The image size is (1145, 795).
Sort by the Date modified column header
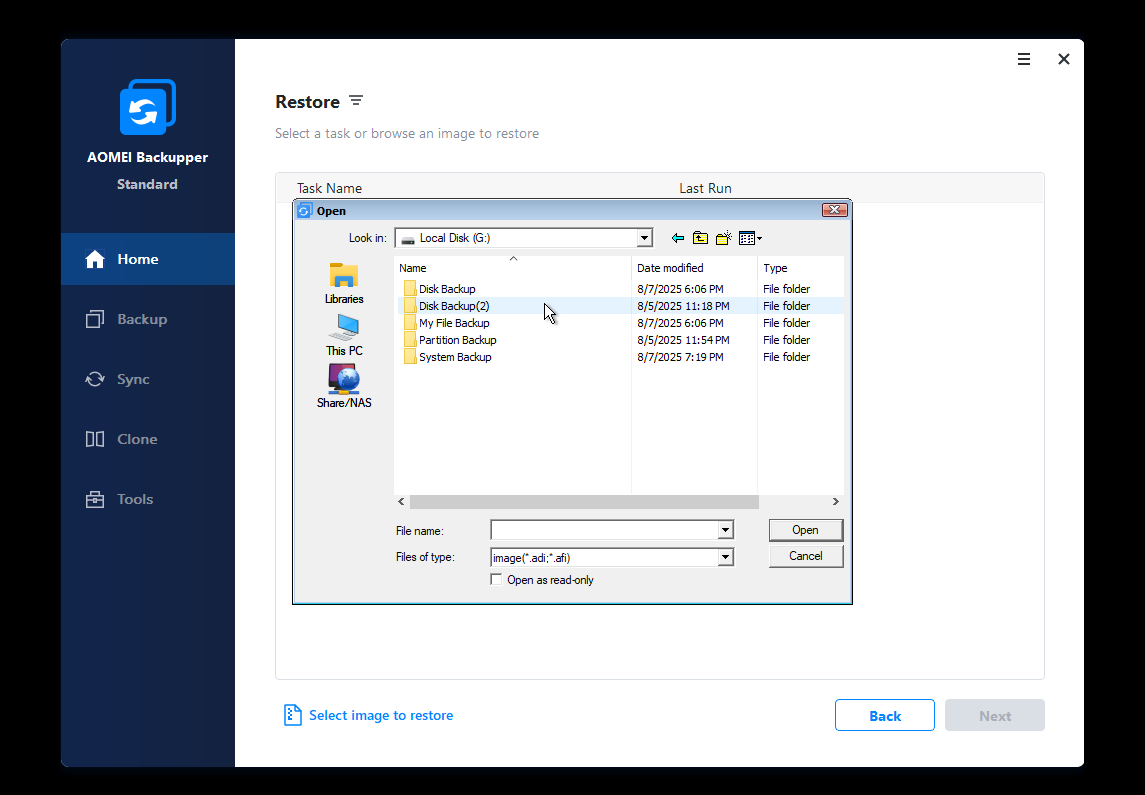[694, 268]
